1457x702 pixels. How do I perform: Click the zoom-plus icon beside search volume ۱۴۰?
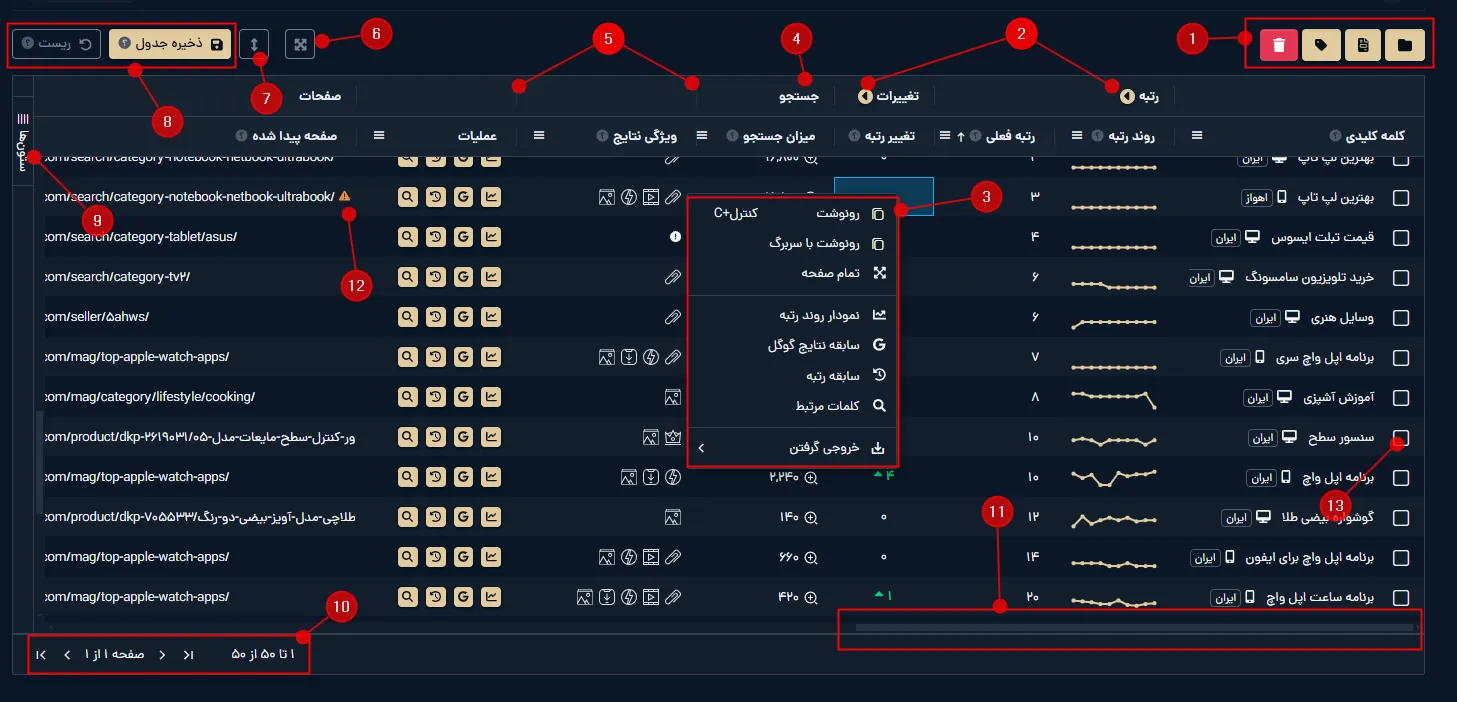811,518
